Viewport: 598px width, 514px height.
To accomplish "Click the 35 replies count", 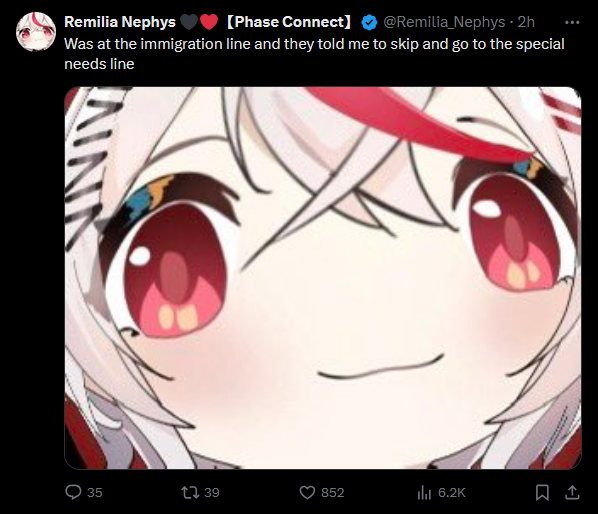I will (95, 492).
